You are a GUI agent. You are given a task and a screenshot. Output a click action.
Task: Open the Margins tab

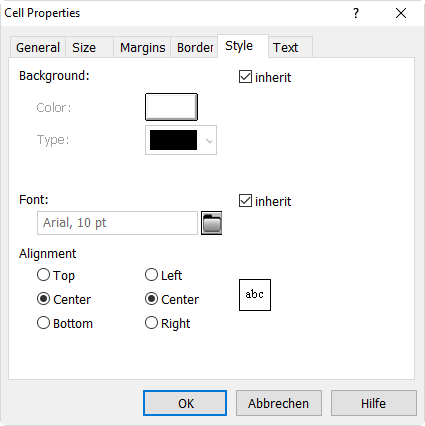click(142, 47)
